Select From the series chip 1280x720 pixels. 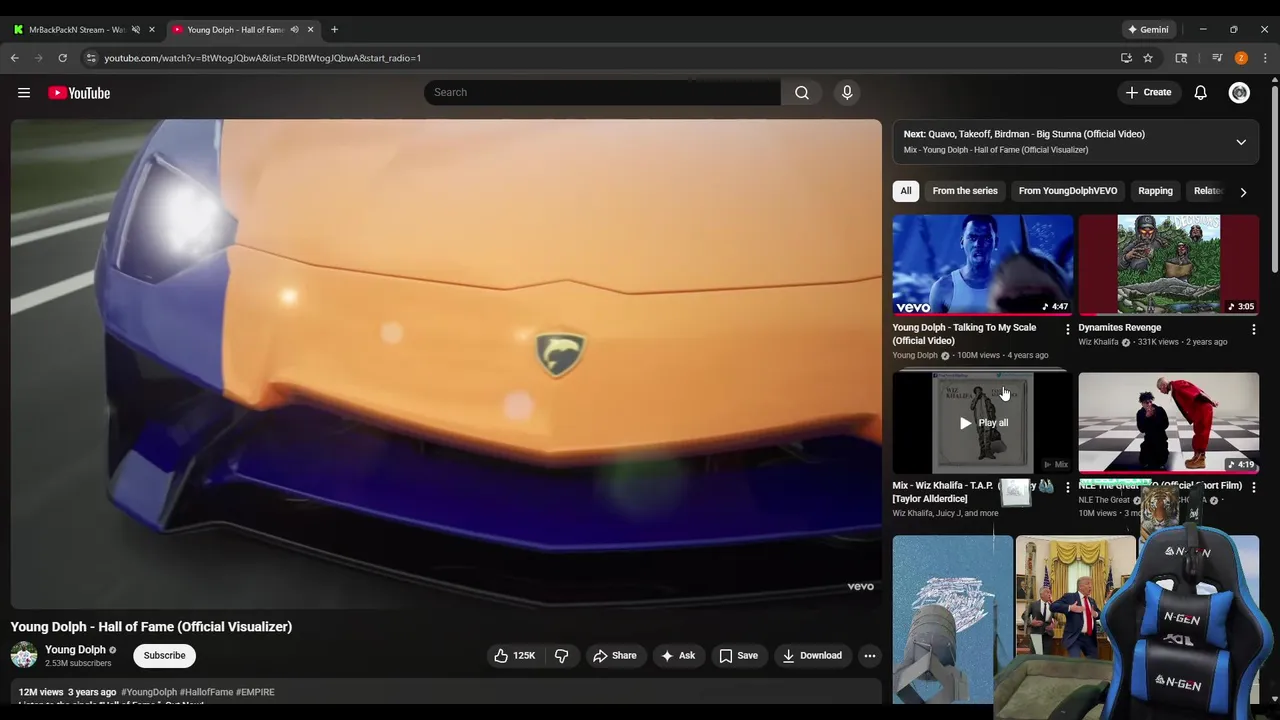965,191
